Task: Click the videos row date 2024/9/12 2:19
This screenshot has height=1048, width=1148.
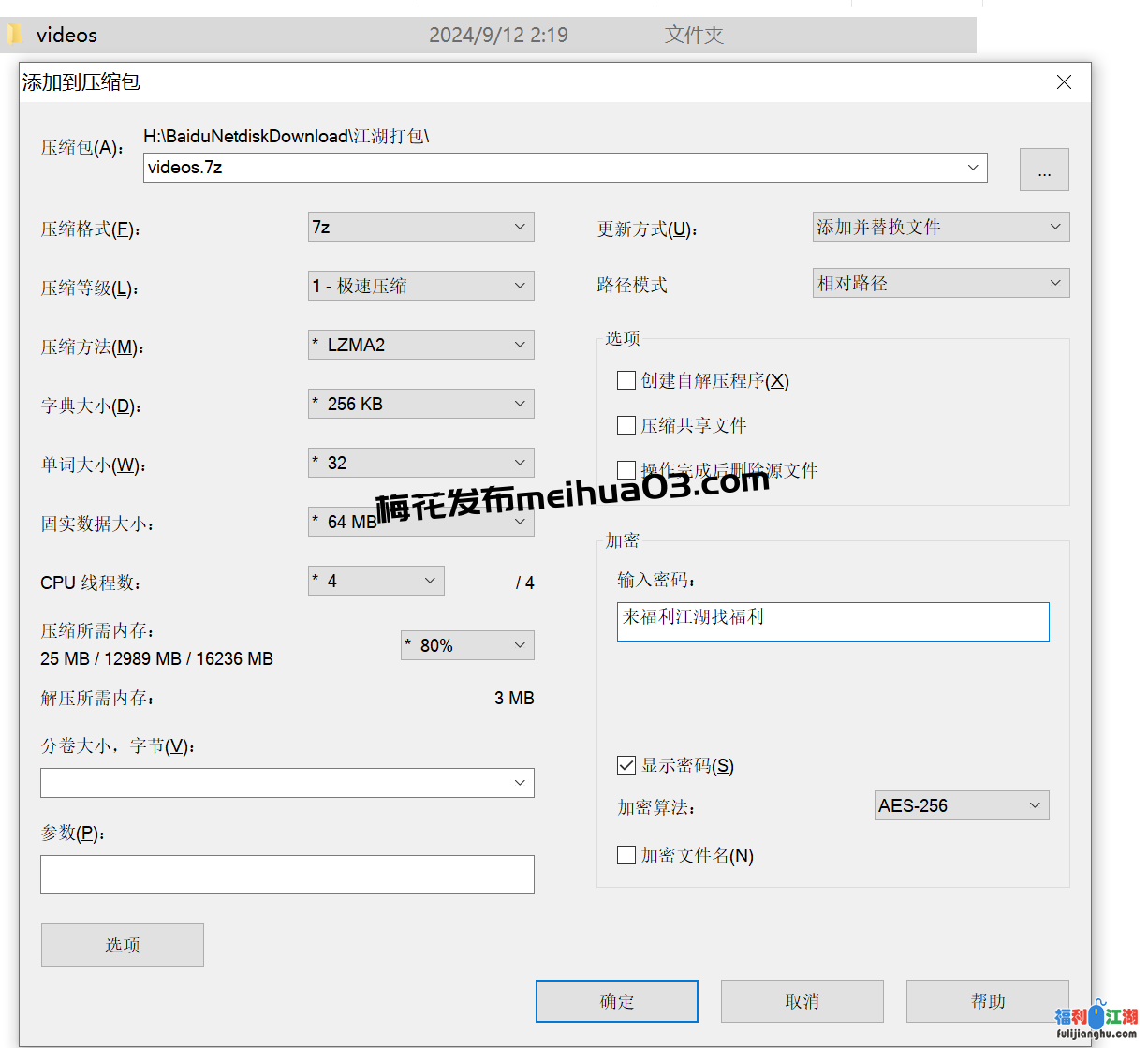Action: point(498,36)
